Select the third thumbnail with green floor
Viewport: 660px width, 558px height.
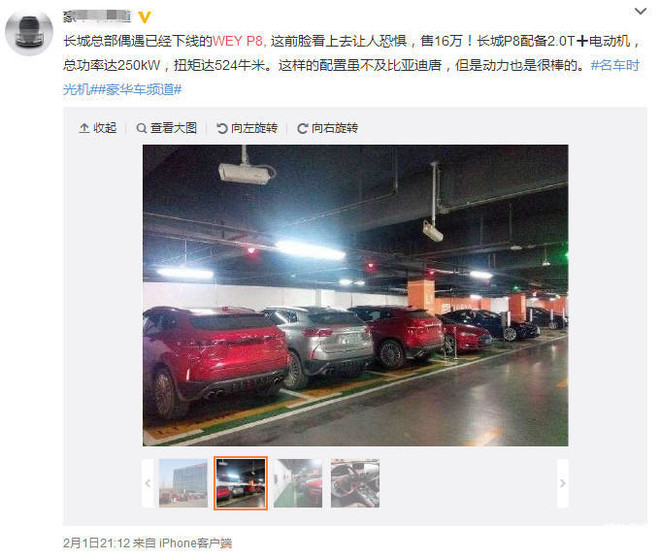click(x=298, y=483)
